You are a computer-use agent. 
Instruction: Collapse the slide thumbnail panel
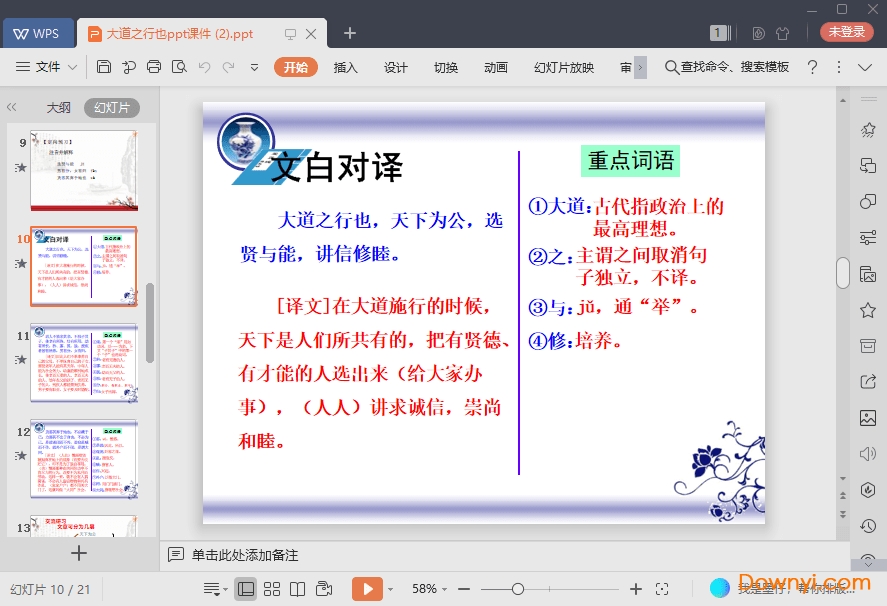[12, 107]
